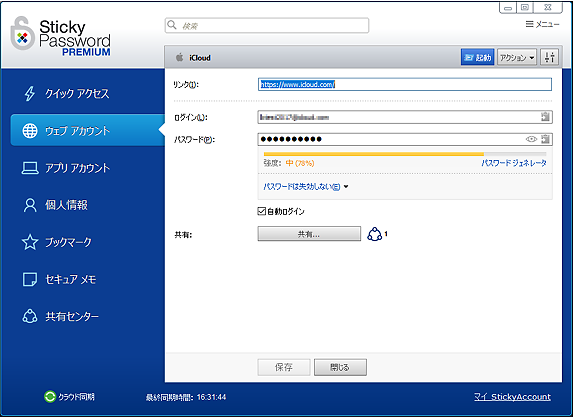Toggle the 自動ログイン checkbox
The width and height of the screenshot is (574, 417).
click(x=261, y=211)
